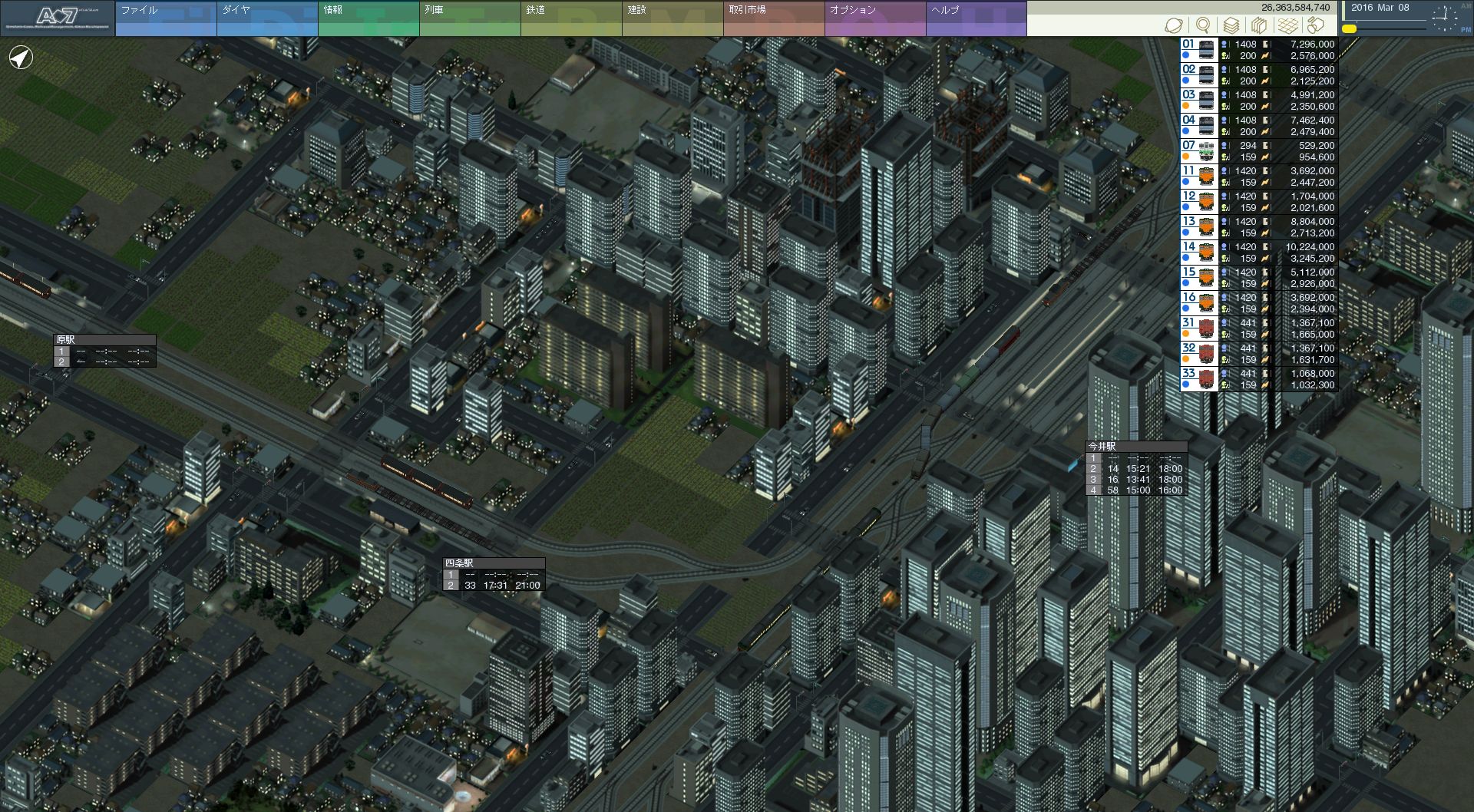Image resolution: width=1474 pixels, height=812 pixels.
Task: Click the vertical panels icon
Action: [1259, 25]
